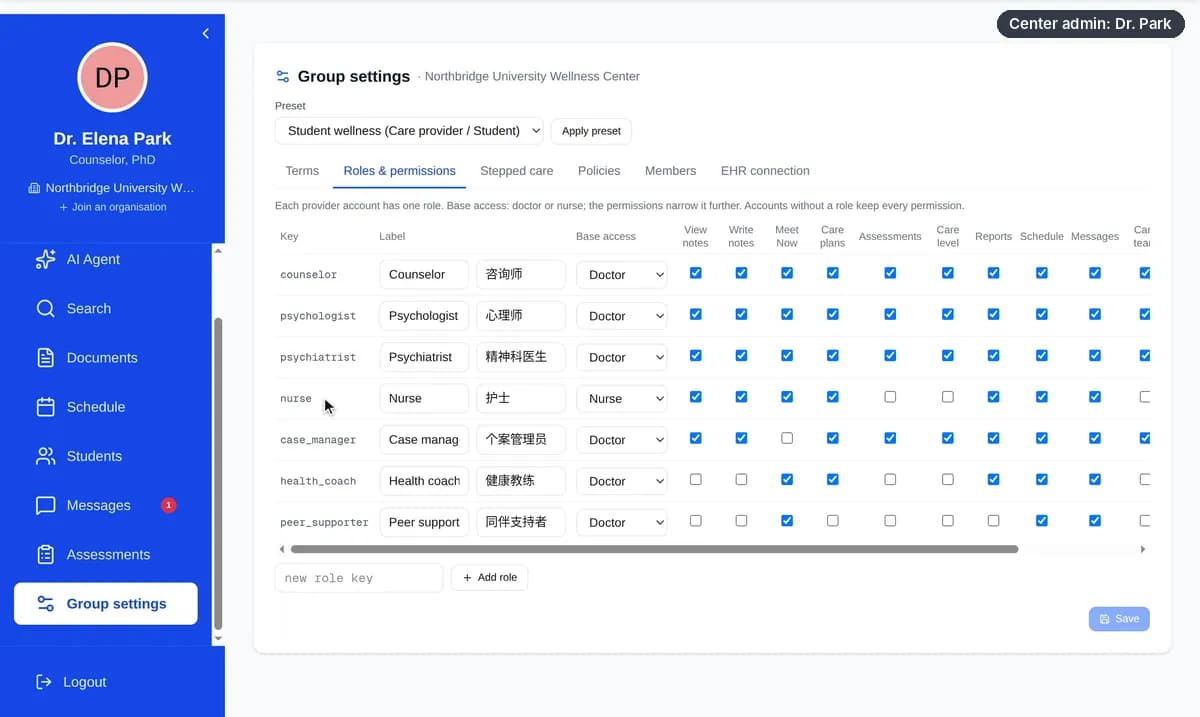Click the Counselor label field
Screen dimensions: 1200x717
coord(424,275)
